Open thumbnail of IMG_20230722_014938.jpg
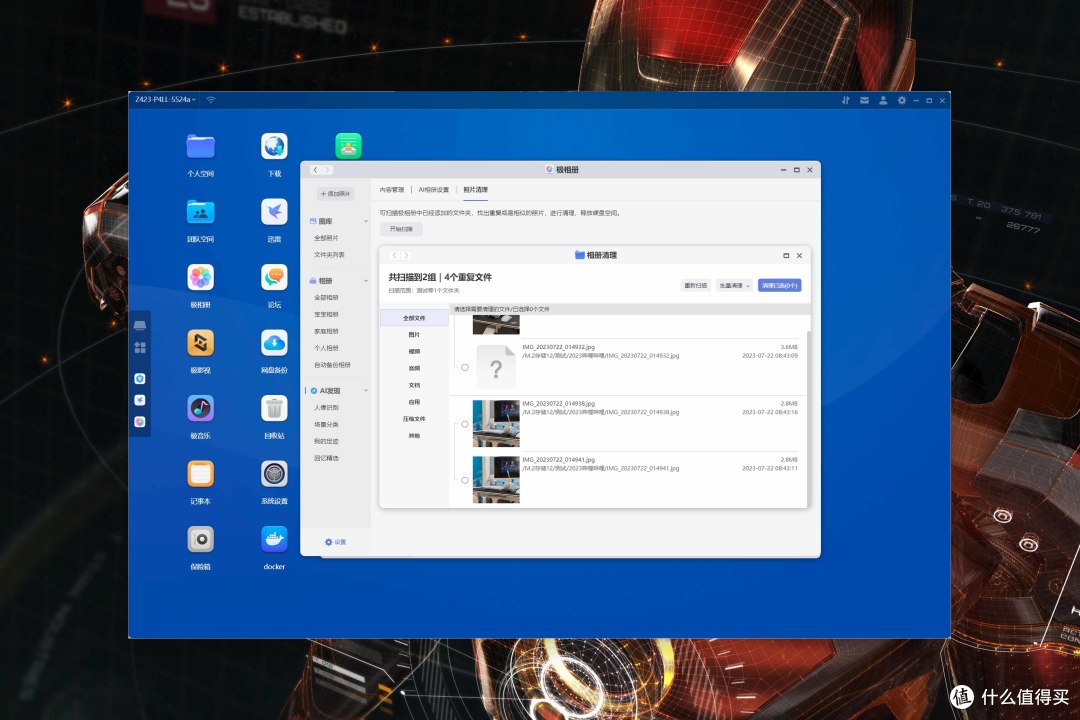 (496, 424)
